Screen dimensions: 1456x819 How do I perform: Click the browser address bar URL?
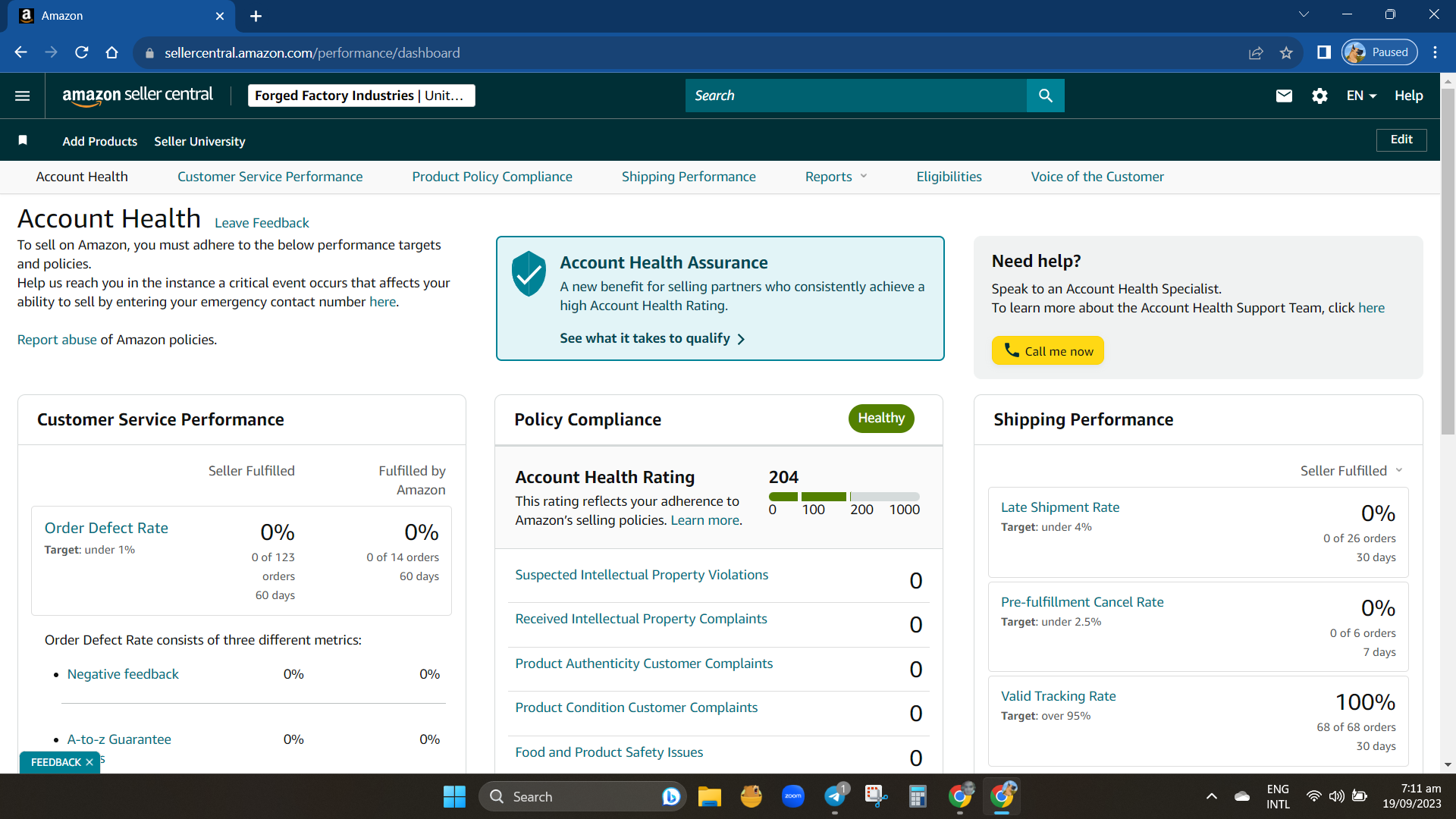tap(312, 53)
